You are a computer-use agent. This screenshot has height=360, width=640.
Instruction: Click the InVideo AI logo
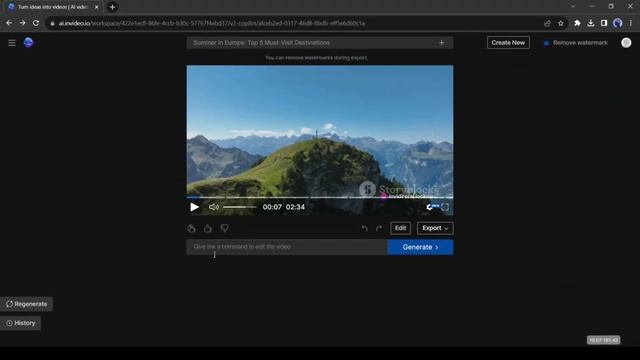[28, 42]
